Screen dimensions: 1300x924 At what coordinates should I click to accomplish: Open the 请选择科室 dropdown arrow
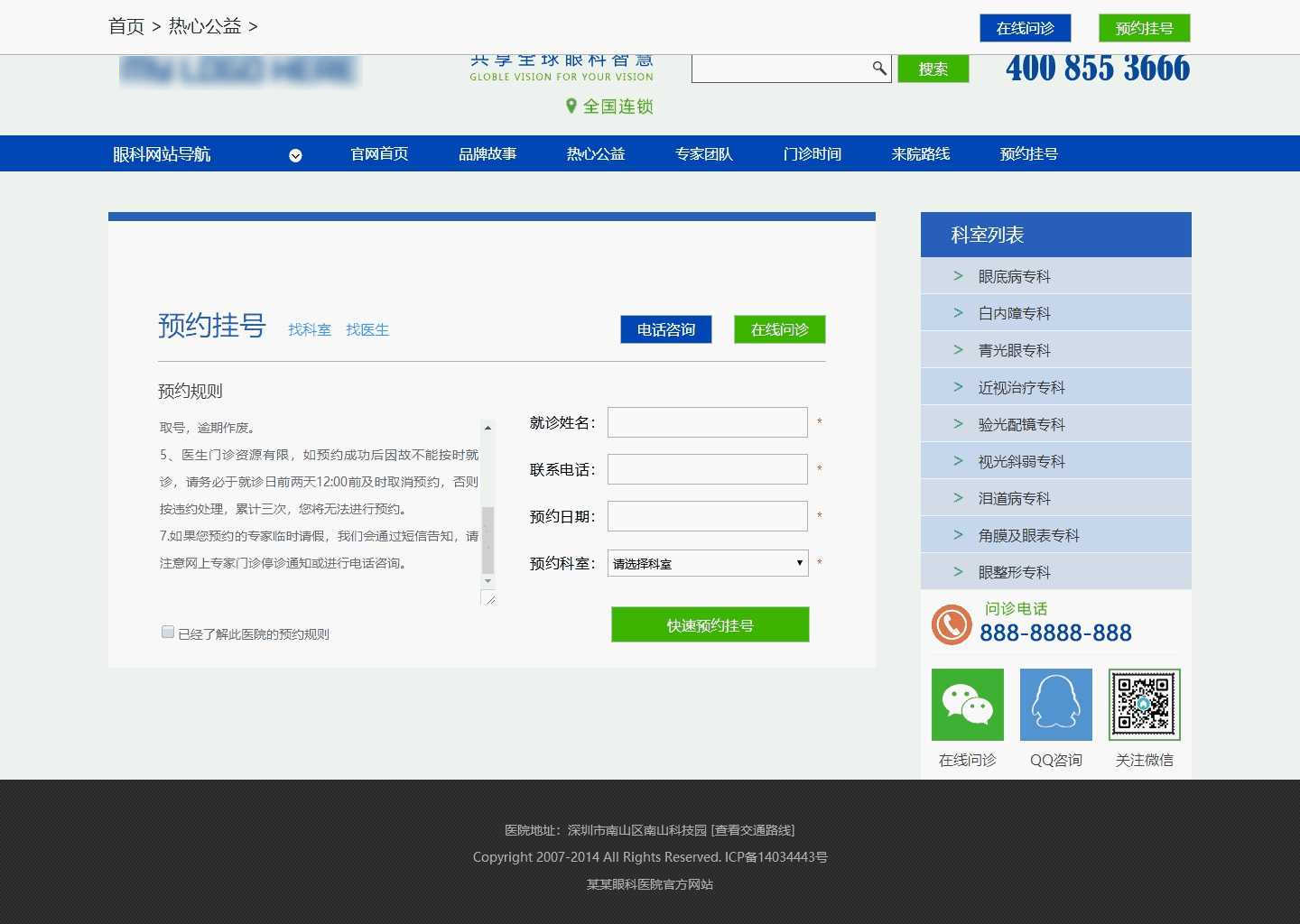pyautogui.click(x=798, y=563)
